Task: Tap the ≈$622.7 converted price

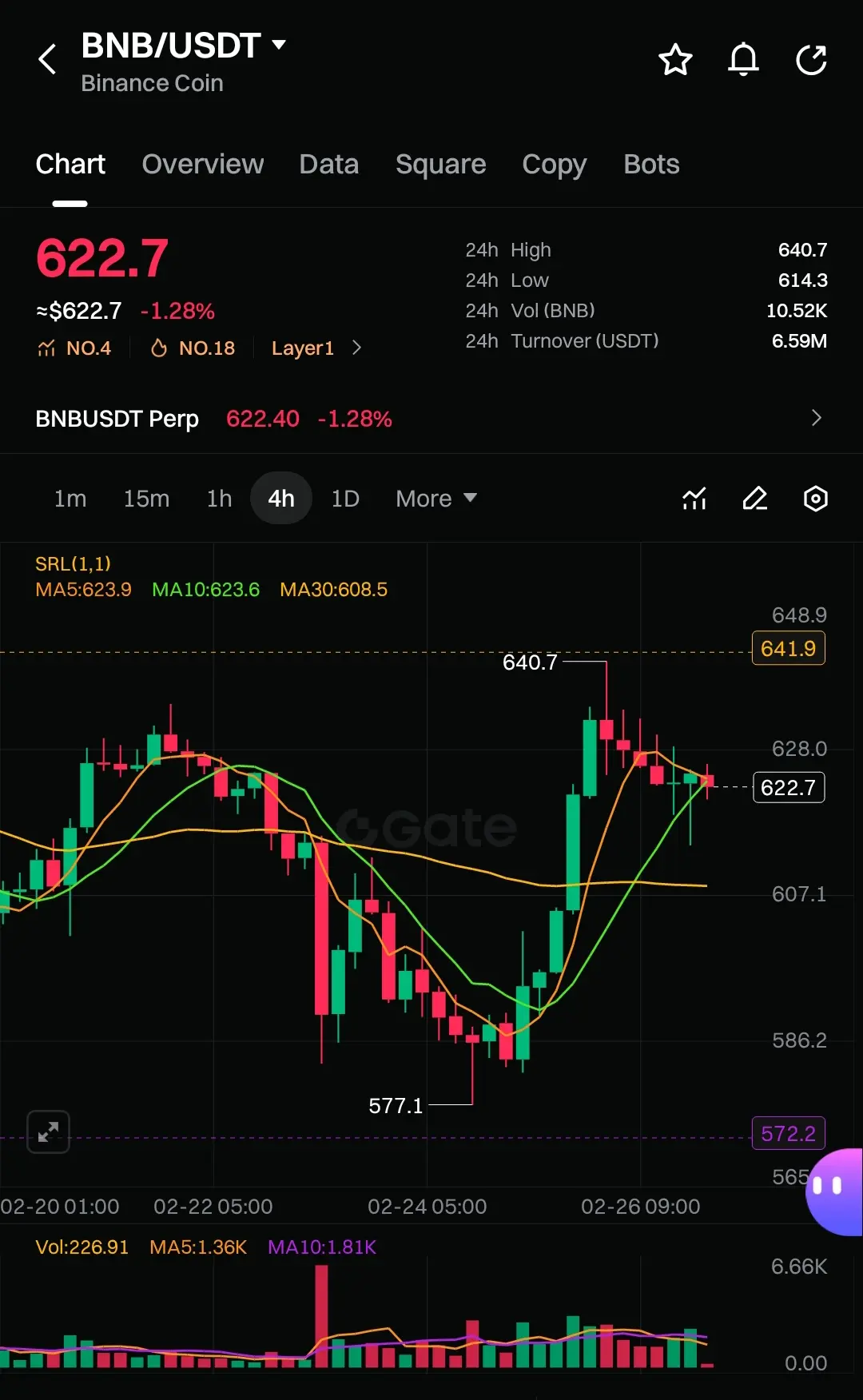Action: coord(78,311)
